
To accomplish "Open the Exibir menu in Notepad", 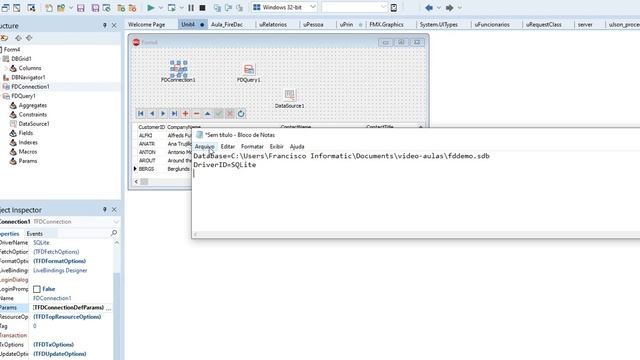I will point(276,146).
